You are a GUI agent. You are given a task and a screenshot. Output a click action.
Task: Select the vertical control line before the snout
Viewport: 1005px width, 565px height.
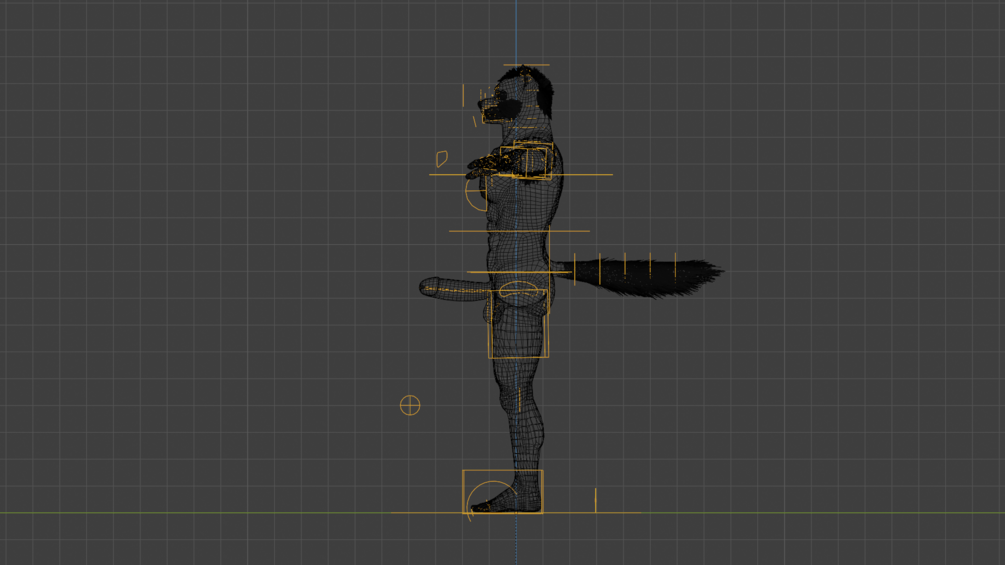tap(463, 95)
